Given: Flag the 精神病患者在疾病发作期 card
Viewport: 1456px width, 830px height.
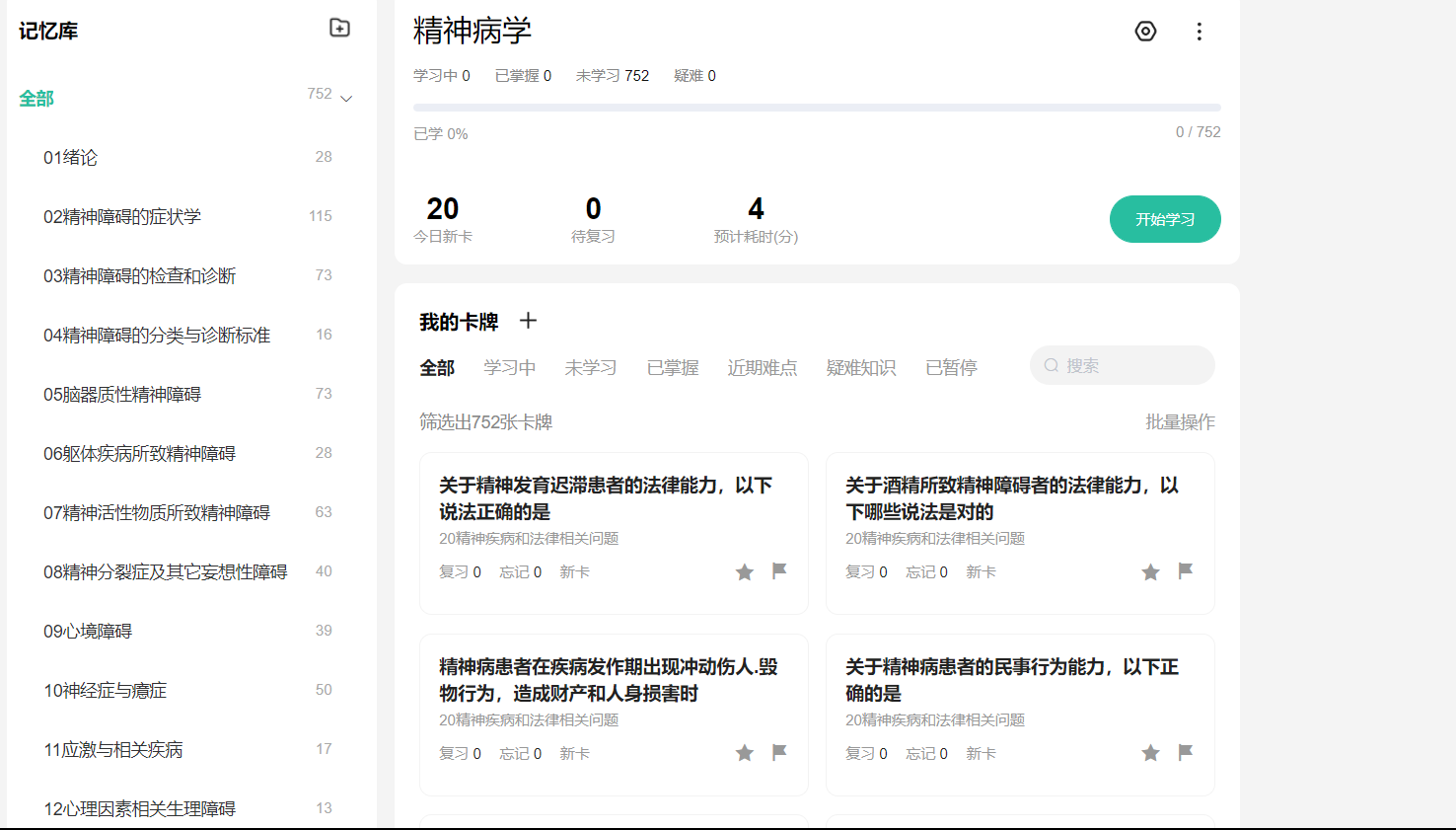Looking at the screenshot, I should 779,752.
